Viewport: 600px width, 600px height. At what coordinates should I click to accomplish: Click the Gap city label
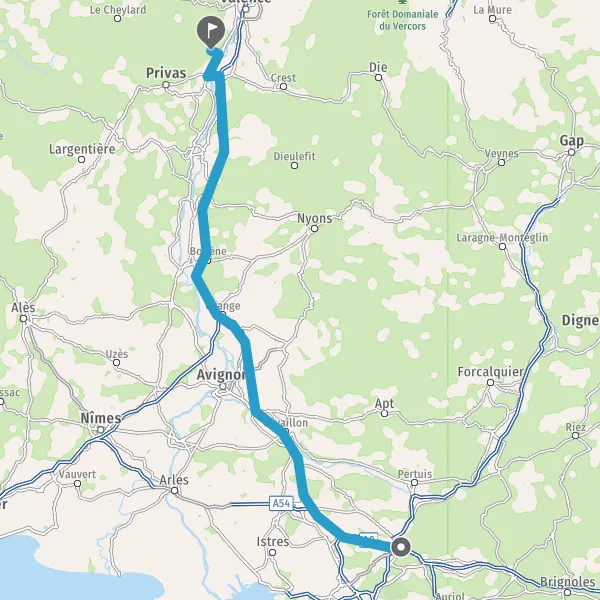[x=572, y=140]
